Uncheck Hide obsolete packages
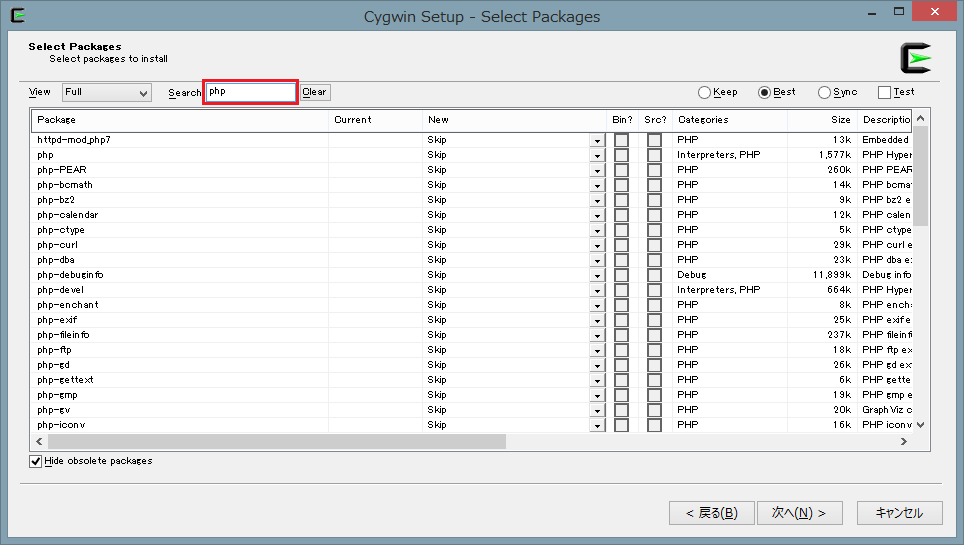 (x=37, y=461)
